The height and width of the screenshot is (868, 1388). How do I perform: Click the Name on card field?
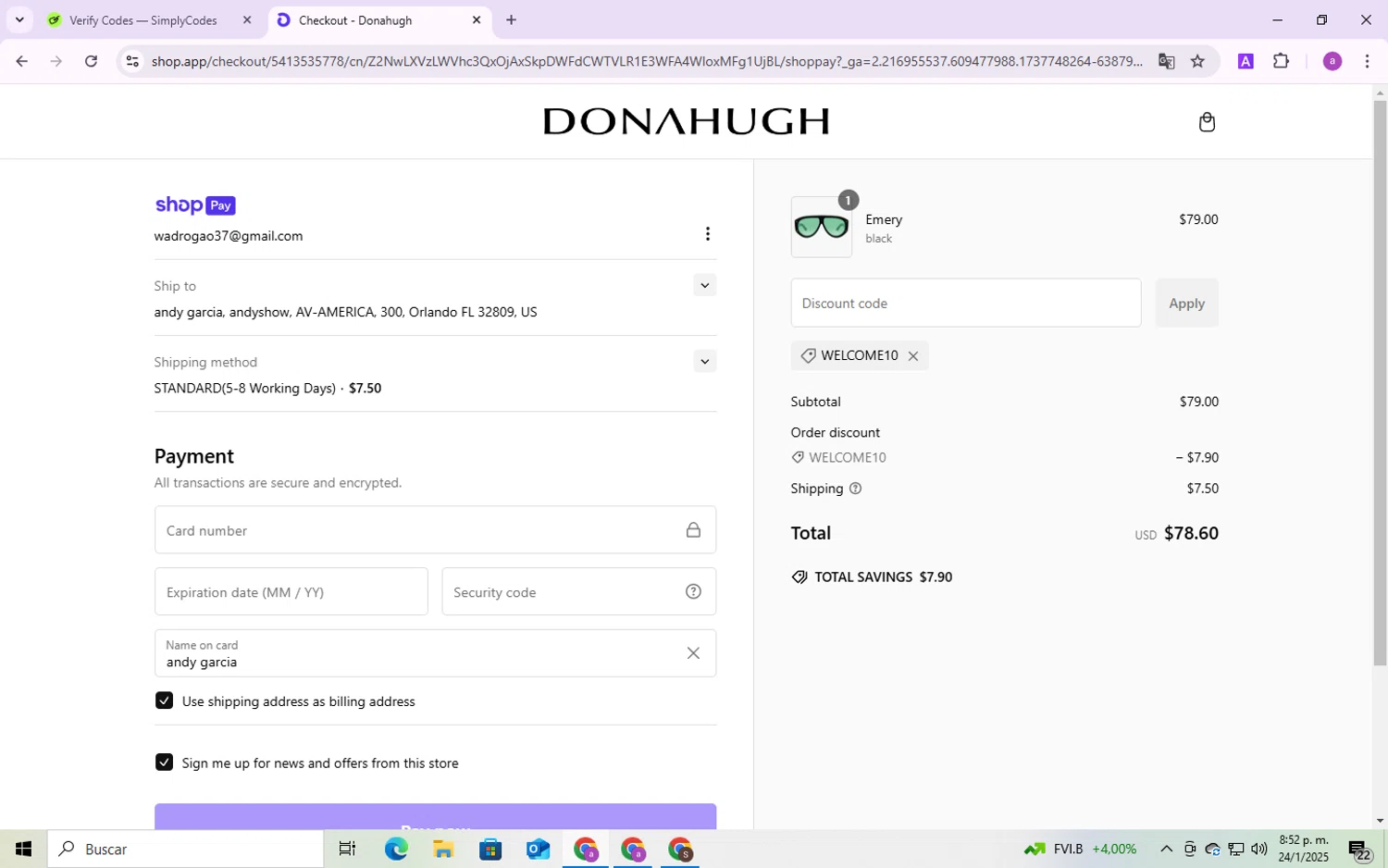(435, 653)
